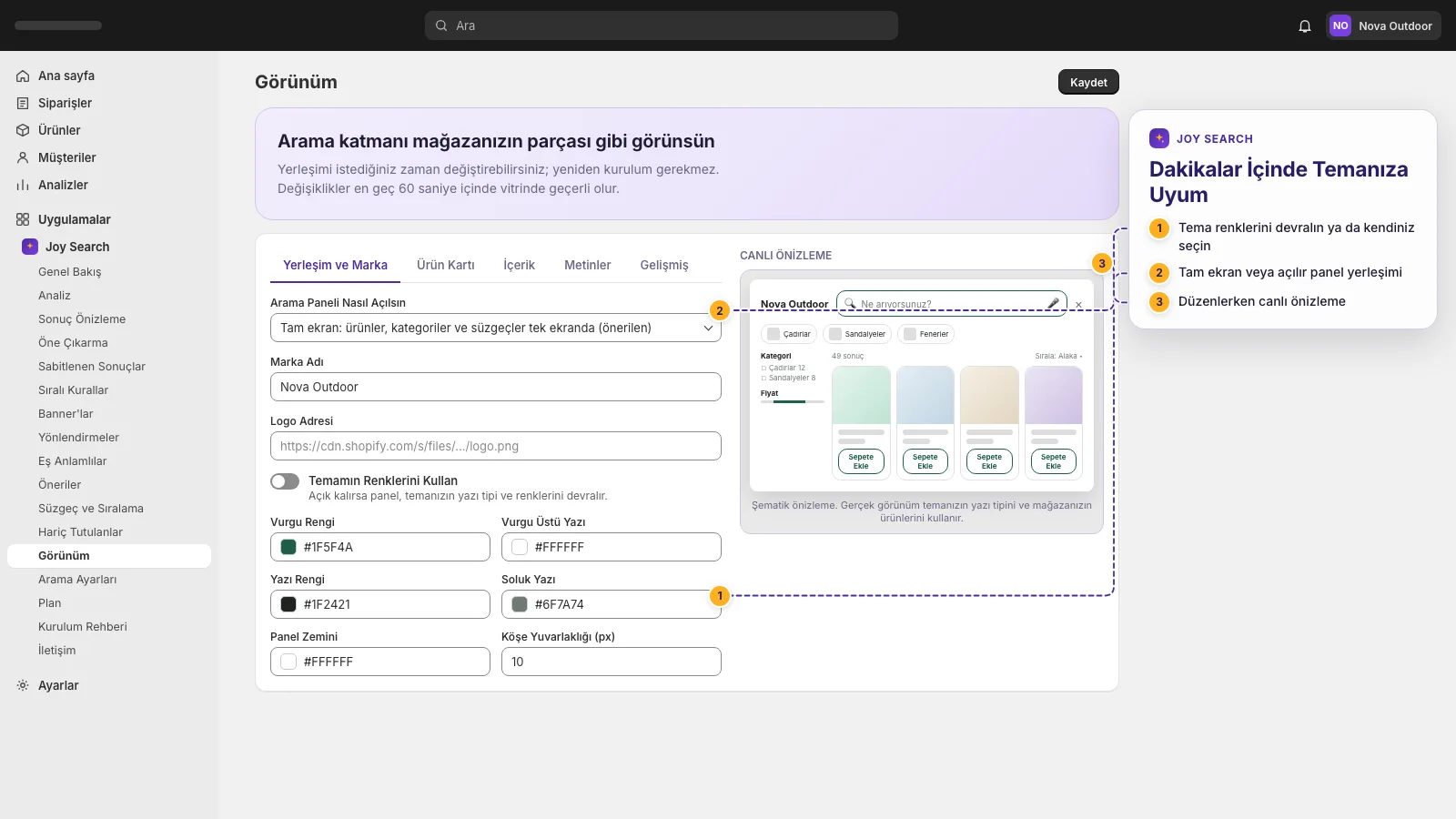Open Sabitlenen Sonuçlar in the sidebar
The height and width of the screenshot is (819, 1456).
(x=92, y=367)
